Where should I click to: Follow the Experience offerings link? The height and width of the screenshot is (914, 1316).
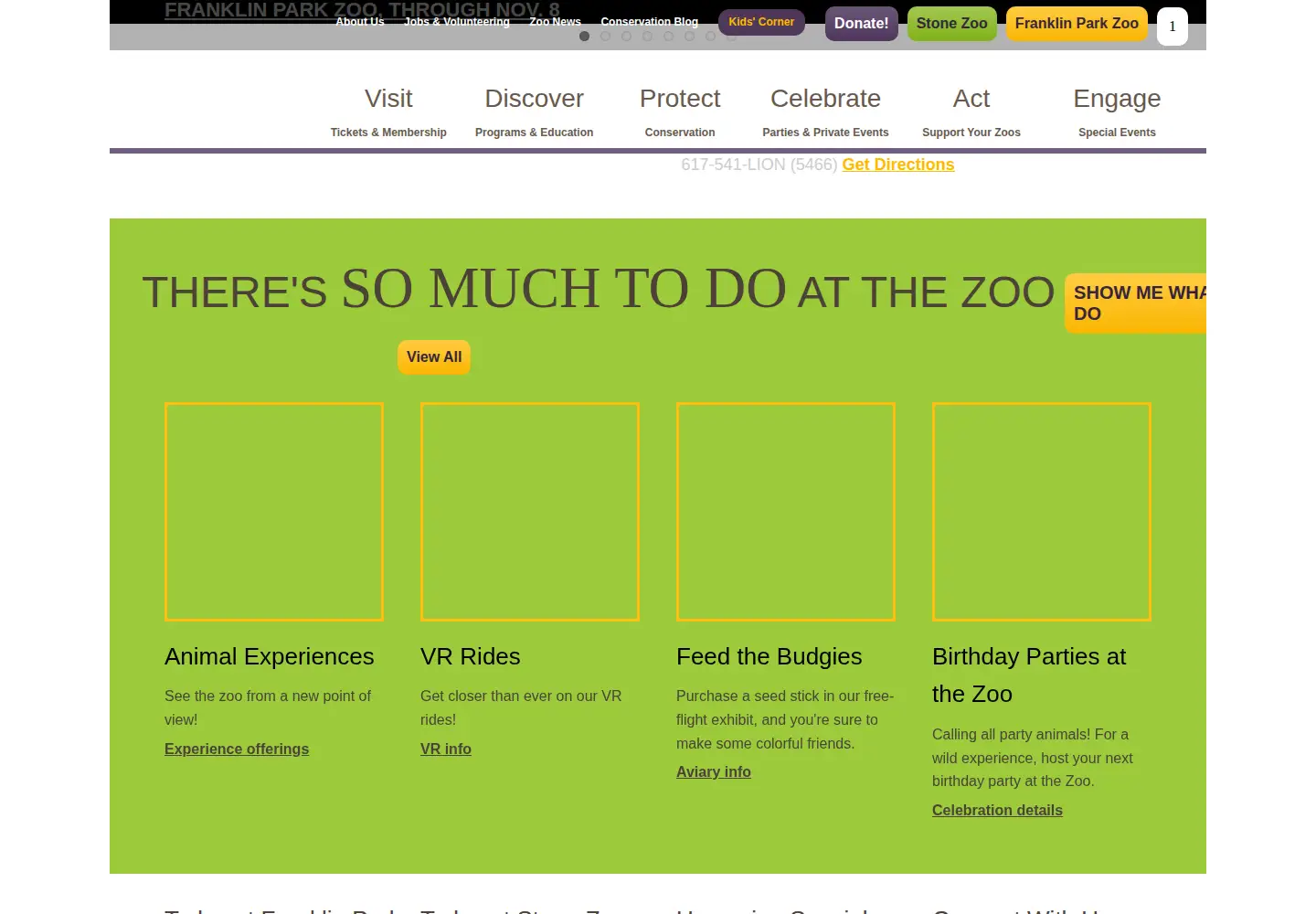pos(237,749)
